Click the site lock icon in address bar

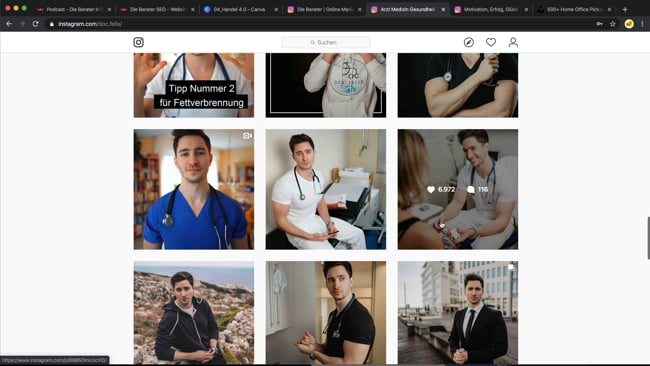[52, 24]
